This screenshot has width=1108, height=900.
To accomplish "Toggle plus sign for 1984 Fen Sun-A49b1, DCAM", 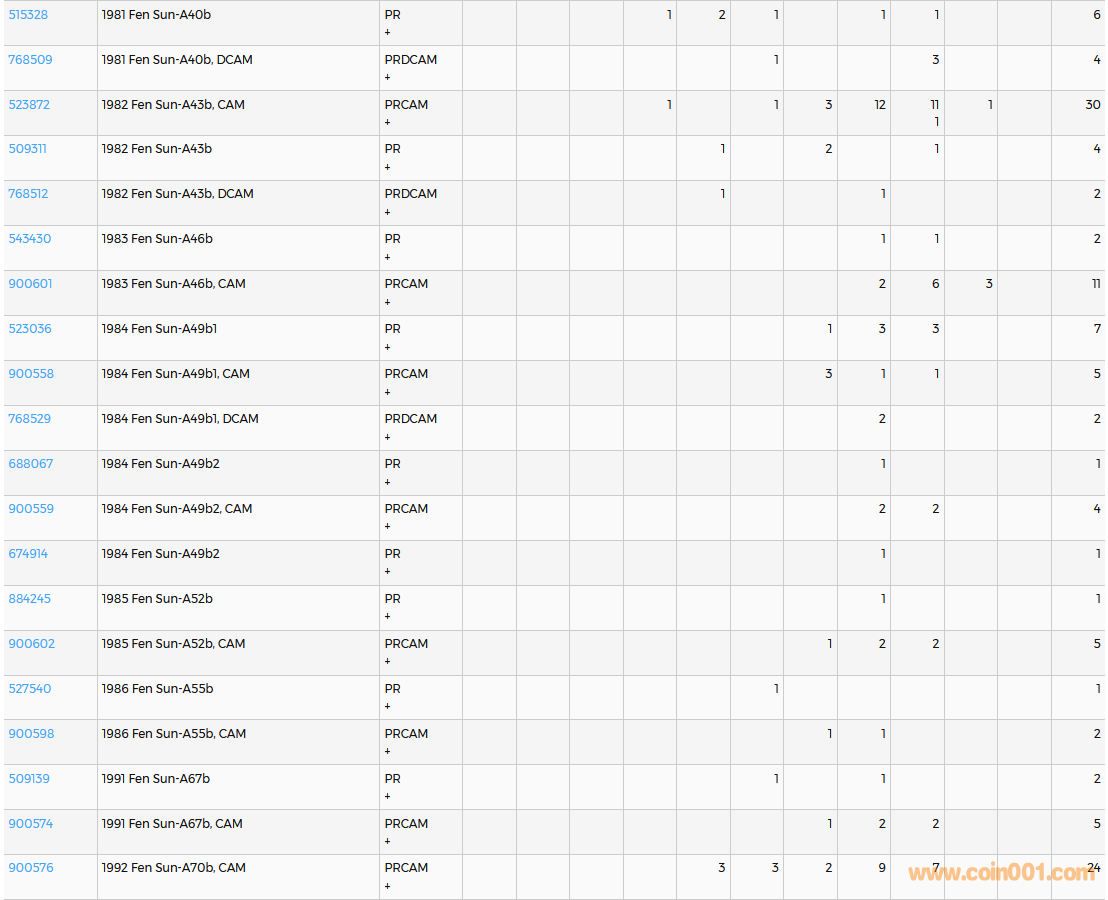I will pyautogui.click(x=388, y=437).
